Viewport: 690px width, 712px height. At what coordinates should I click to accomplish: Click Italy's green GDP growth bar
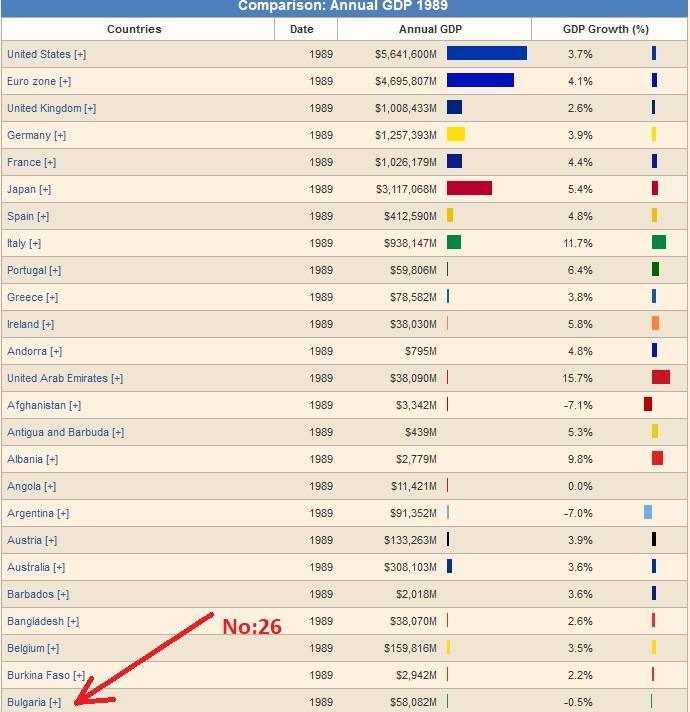[x=659, y=242]
